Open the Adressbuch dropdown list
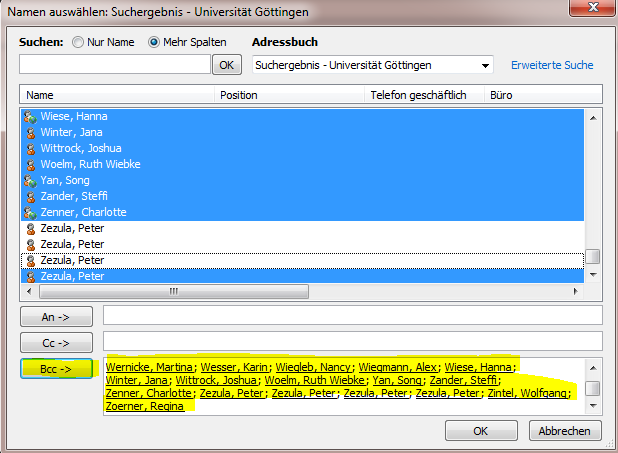 click(x=486, y=65)
